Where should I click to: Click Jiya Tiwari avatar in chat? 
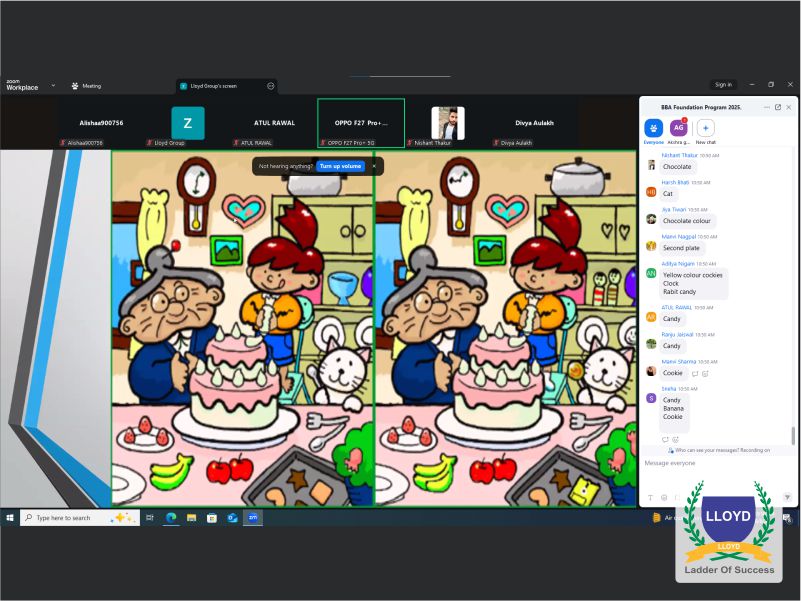point(651,219)
